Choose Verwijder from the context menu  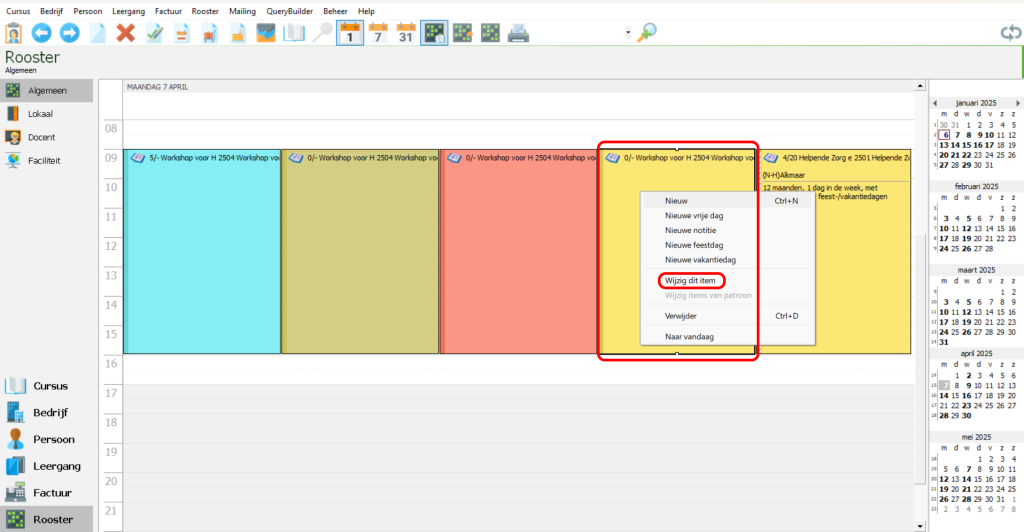pos(728,316)
